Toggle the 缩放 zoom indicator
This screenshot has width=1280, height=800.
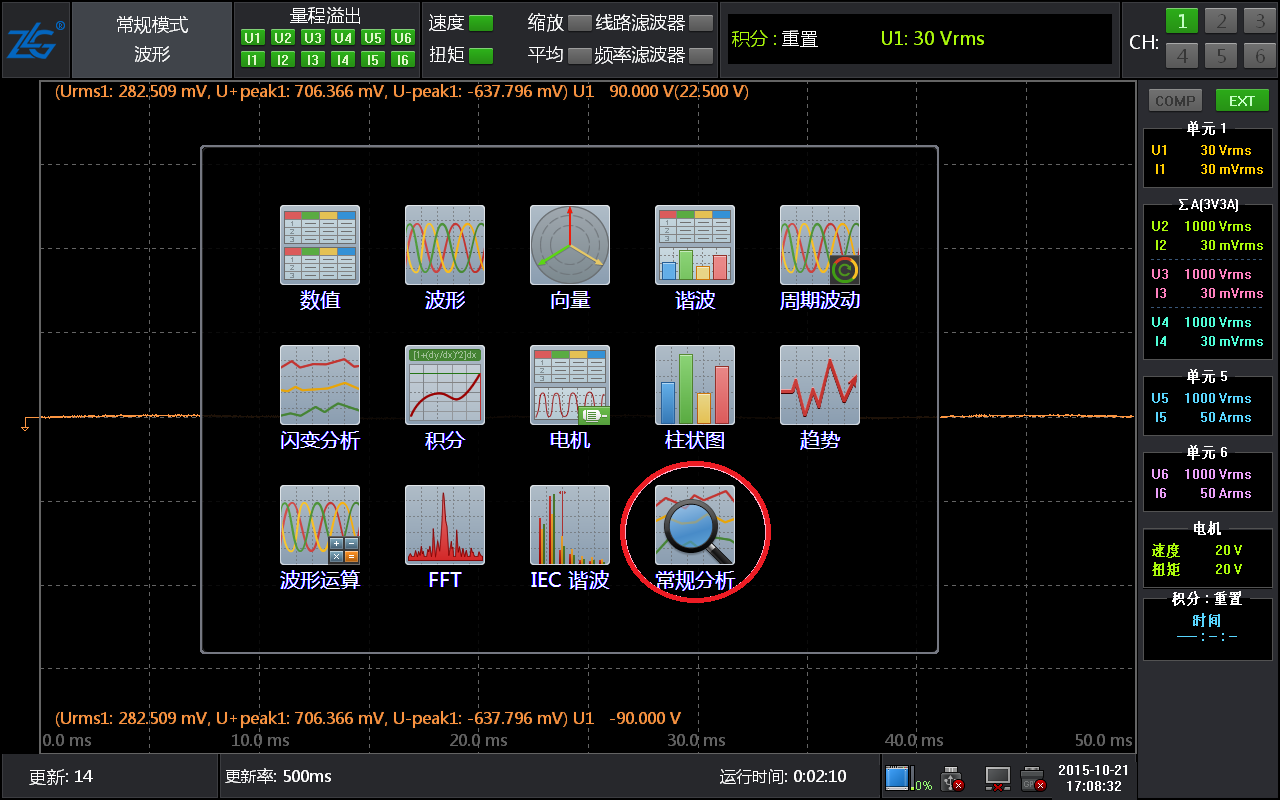pyautogui.click(x=580, y=23)
